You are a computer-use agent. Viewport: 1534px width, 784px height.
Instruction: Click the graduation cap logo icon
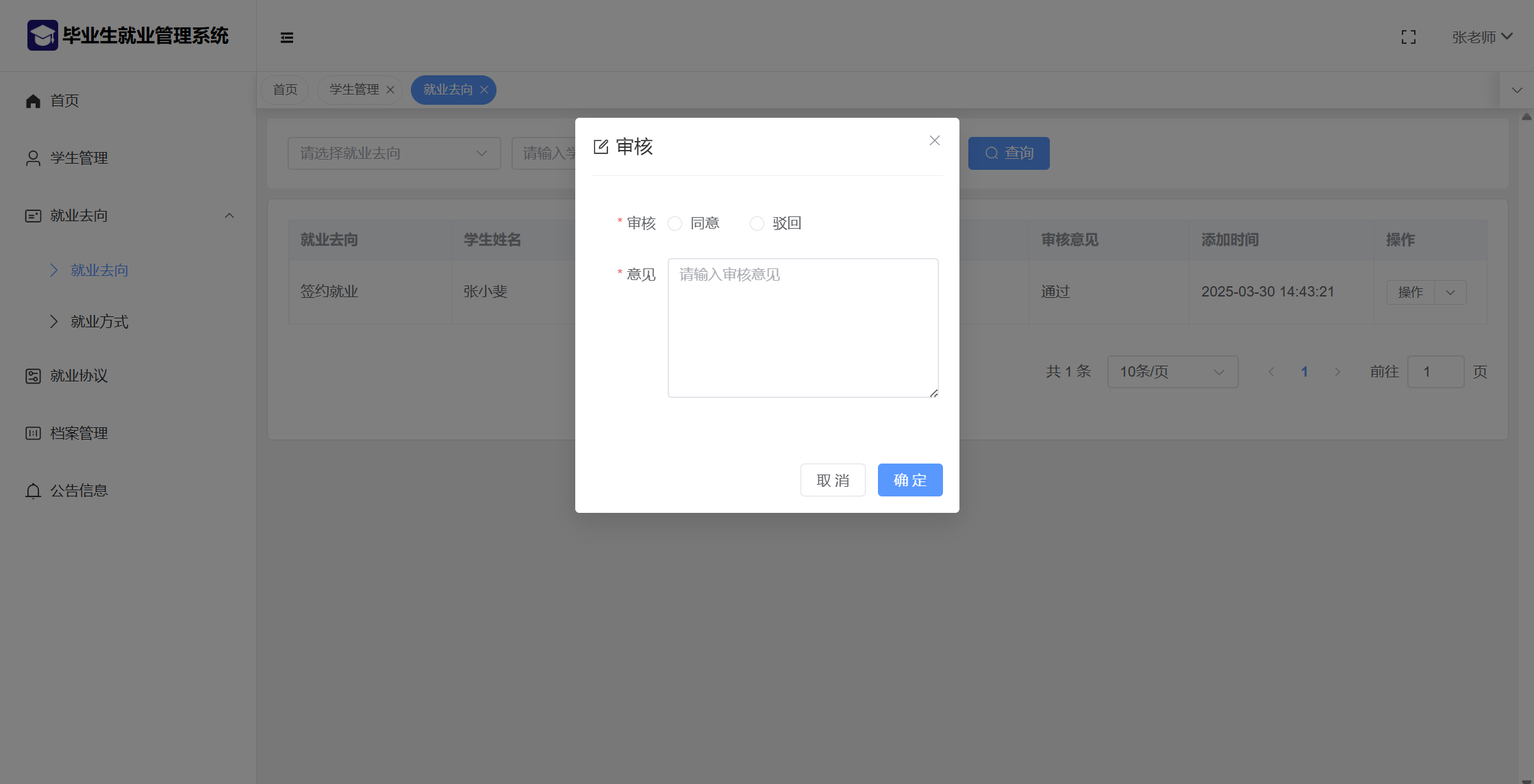(42, 35)
